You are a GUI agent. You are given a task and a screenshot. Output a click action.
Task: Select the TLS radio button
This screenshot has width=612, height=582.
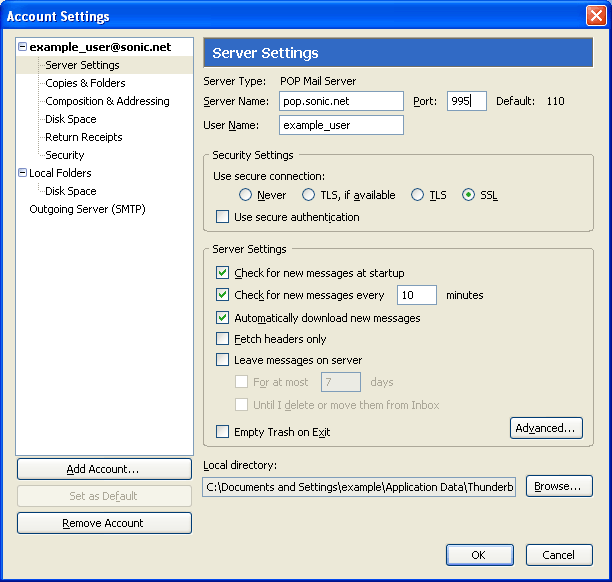click(x=417, y=194)
